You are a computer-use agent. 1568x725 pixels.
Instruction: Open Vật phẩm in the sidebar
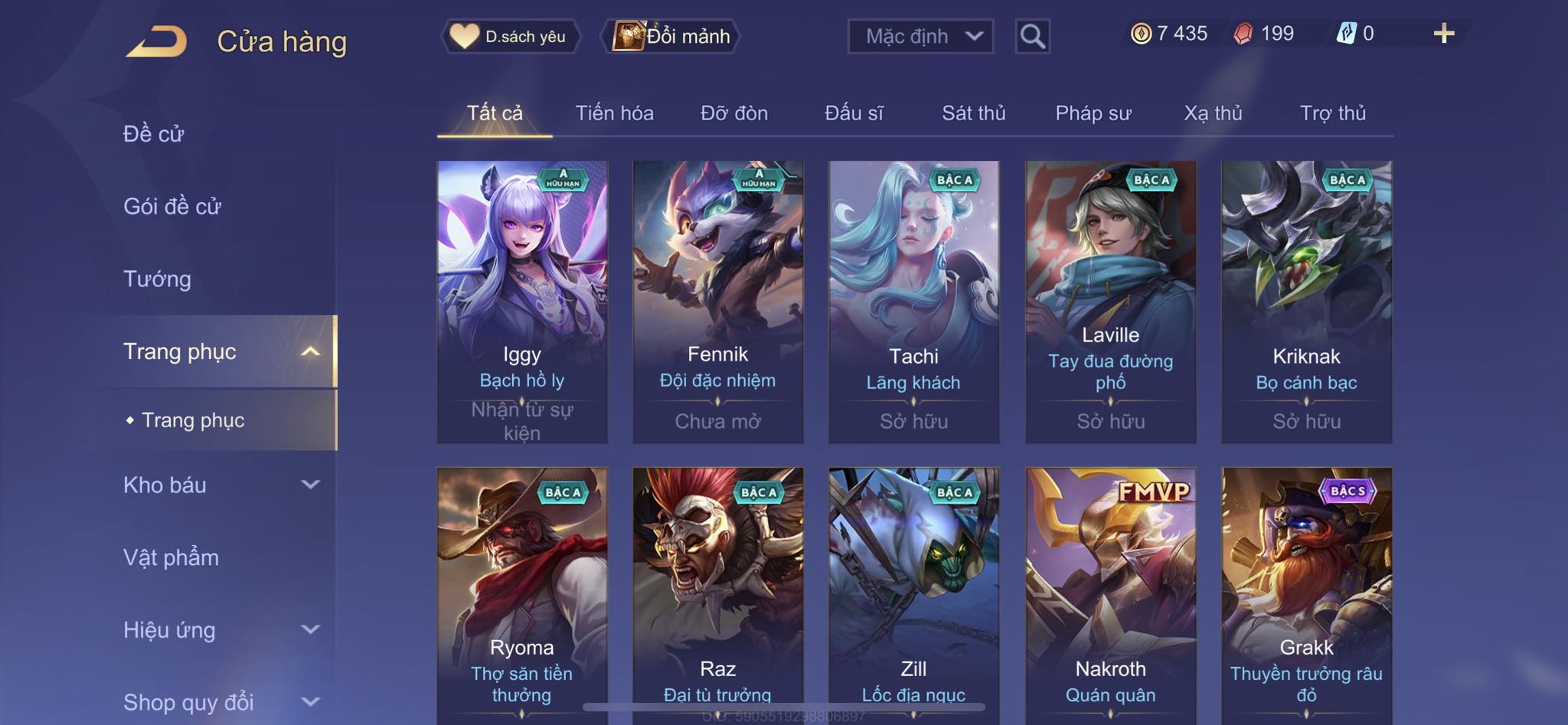click(x=171, y=557)
